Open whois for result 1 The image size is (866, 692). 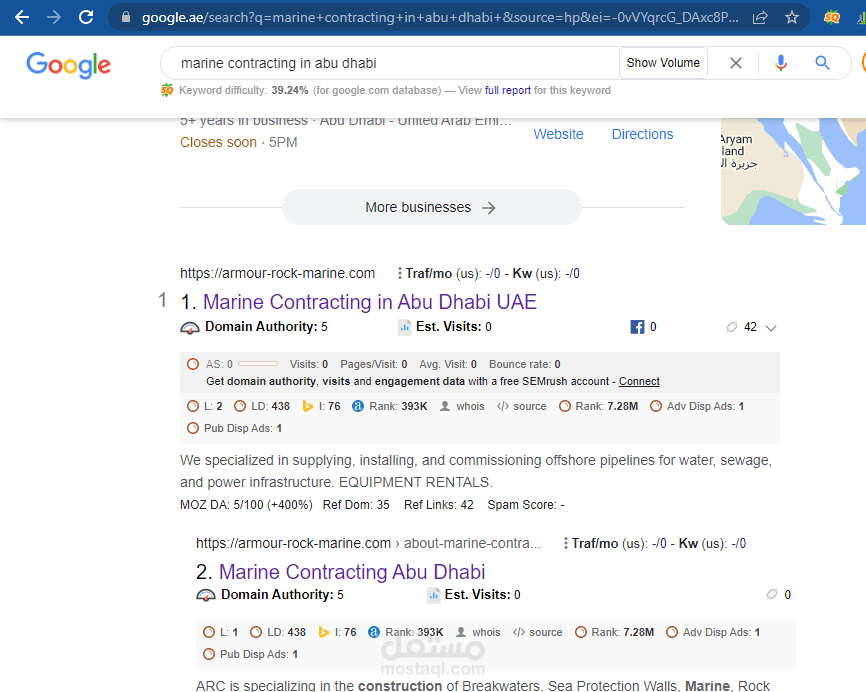[x=462, y=406]
